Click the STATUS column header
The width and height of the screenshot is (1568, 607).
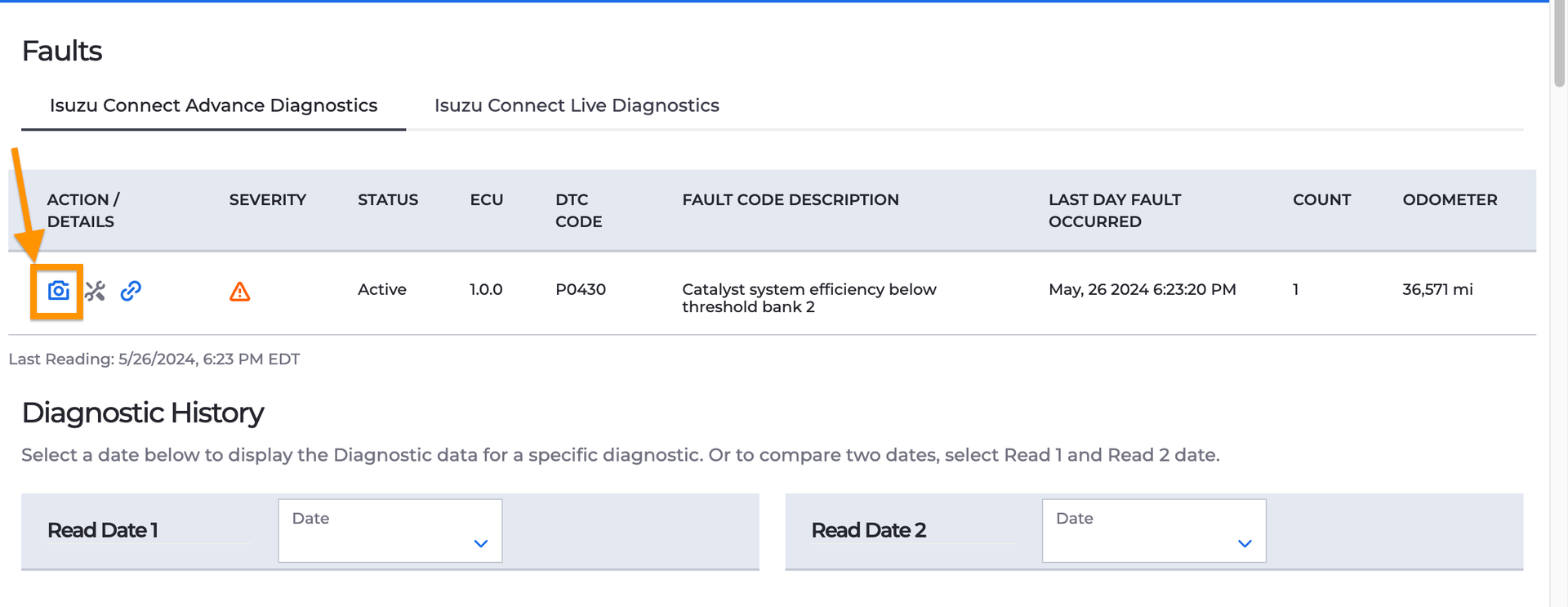tap(388, 200)
